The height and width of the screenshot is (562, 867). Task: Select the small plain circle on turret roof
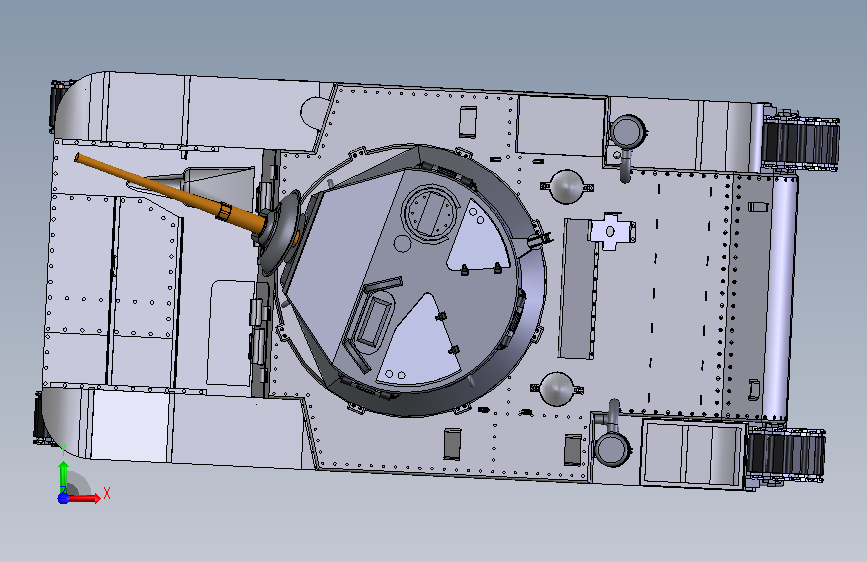[403, 243]
